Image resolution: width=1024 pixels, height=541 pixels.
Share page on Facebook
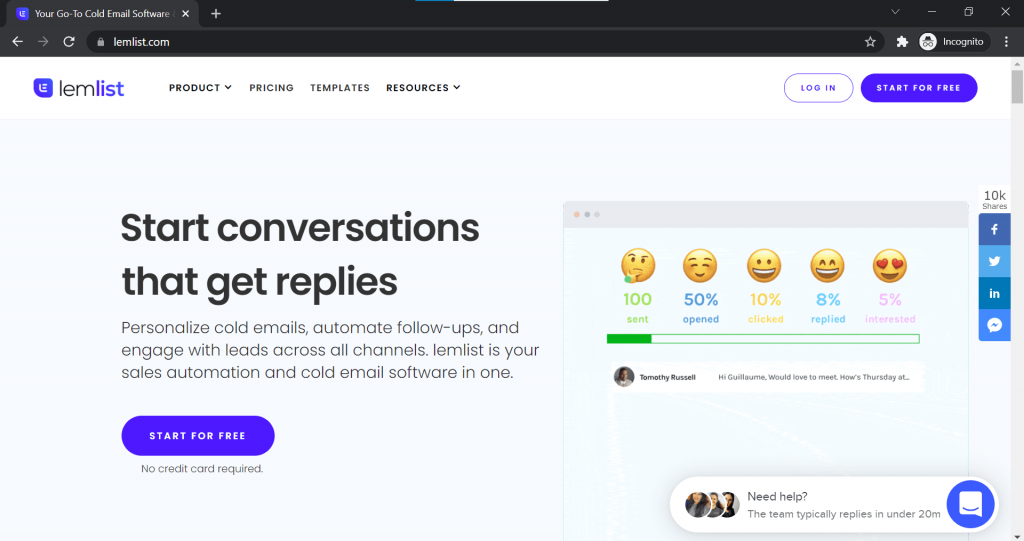994,229
